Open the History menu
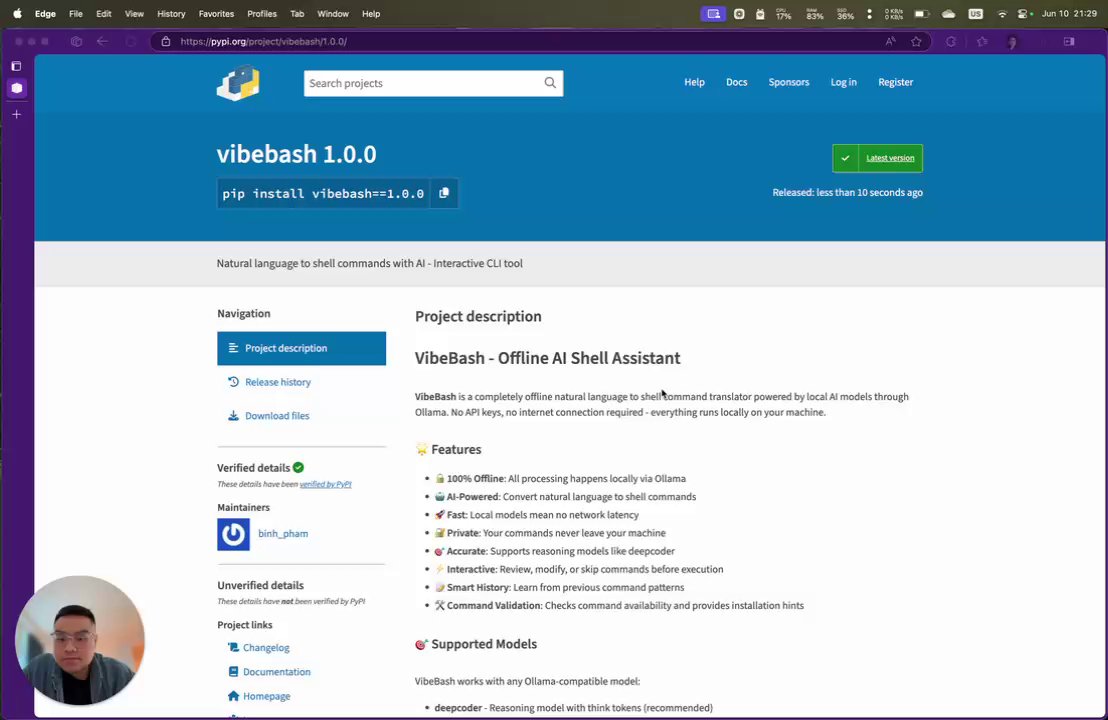 pos(171,13)
